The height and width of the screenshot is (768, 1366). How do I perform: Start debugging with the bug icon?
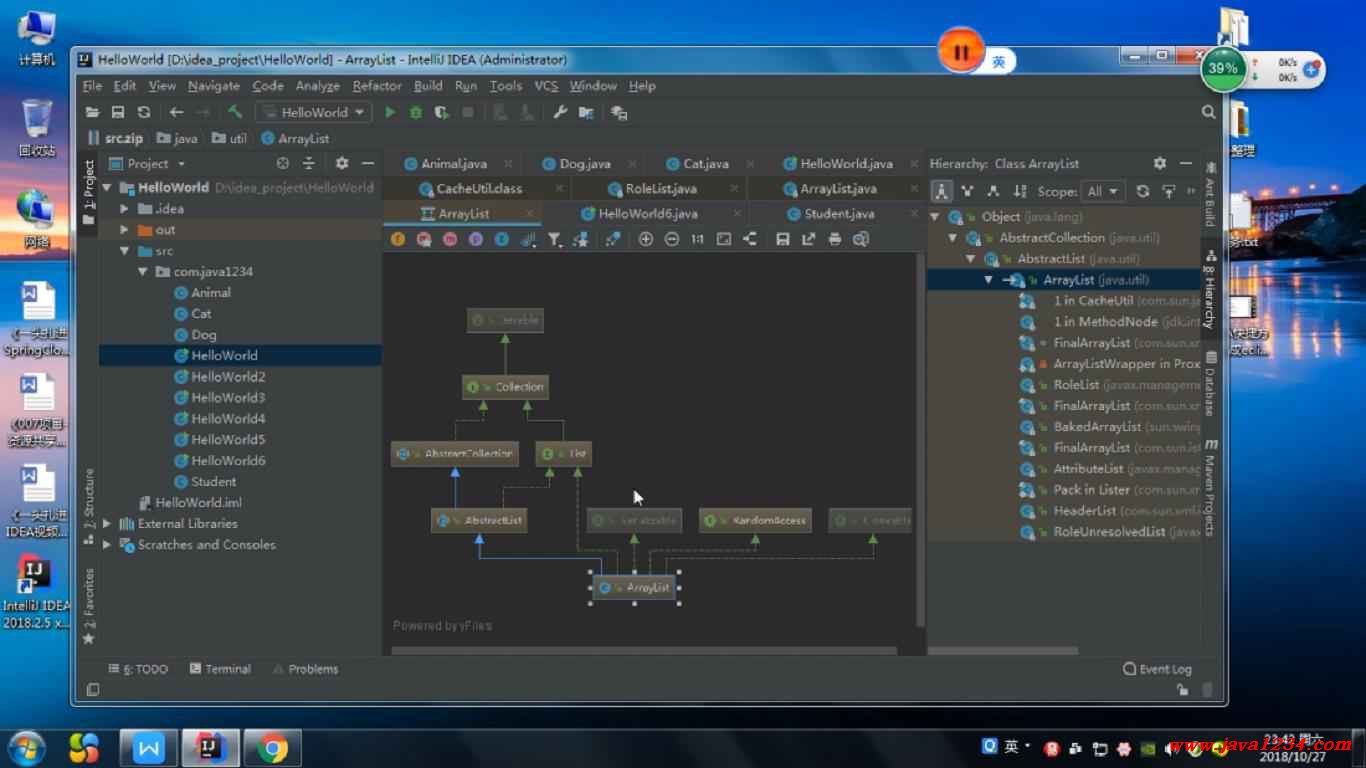tap(416, 112)
